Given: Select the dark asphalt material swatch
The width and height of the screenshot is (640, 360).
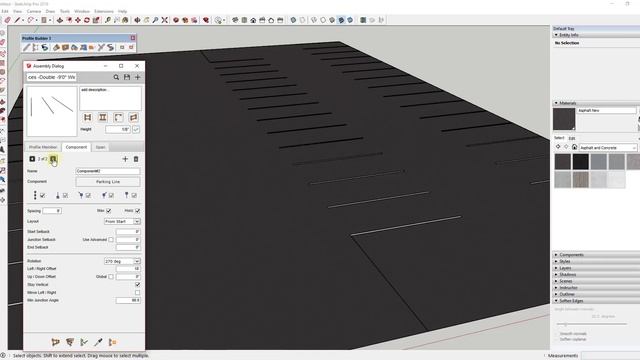Looking at the screenshot, I should pos(563,162).
